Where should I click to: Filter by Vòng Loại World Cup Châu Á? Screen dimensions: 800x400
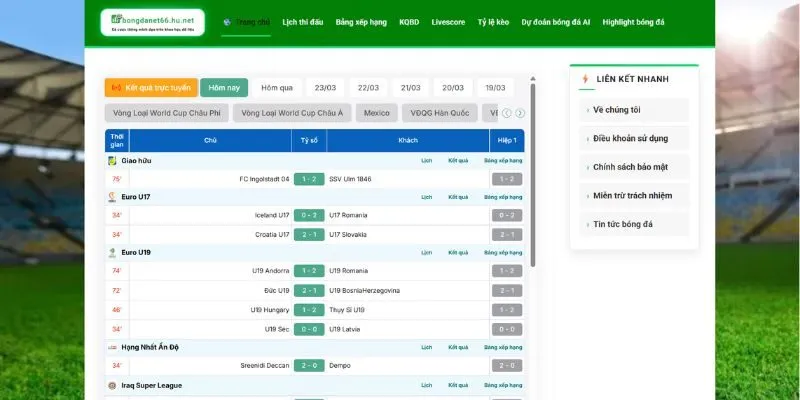click(292, 113)
